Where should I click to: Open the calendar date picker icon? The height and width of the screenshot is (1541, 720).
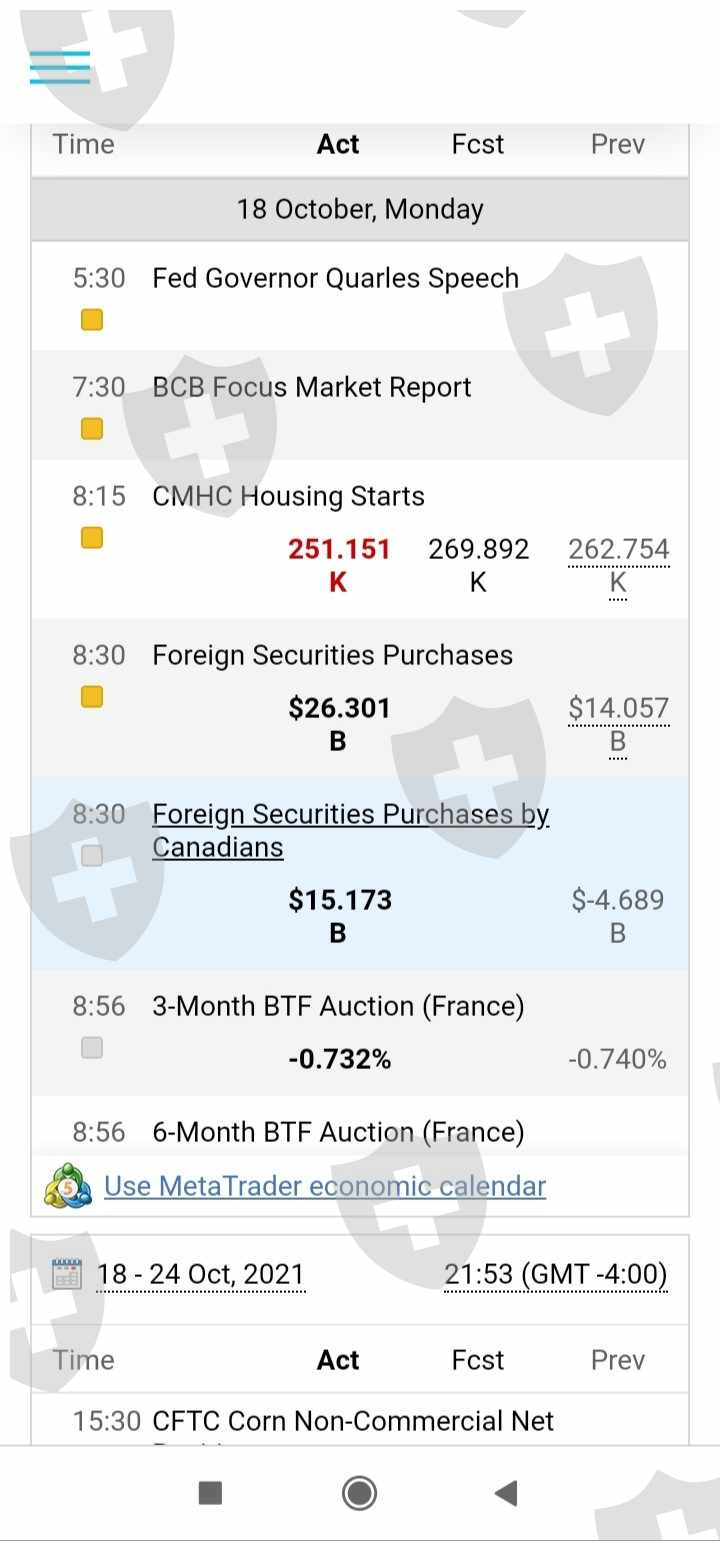pyautogui.click(x=66, y=1275)
